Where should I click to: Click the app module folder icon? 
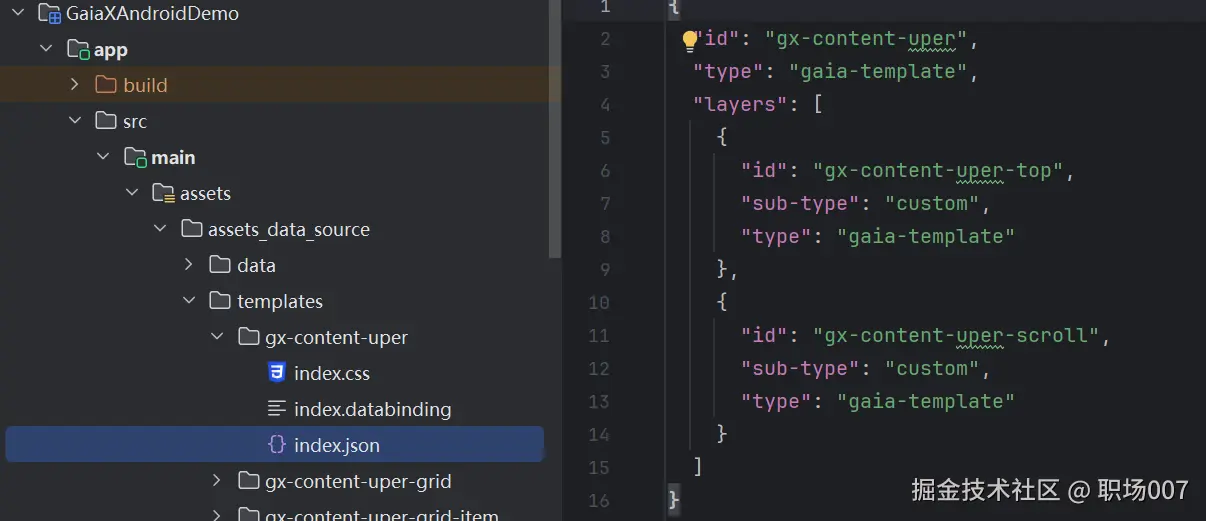click(x=78, y=49)
